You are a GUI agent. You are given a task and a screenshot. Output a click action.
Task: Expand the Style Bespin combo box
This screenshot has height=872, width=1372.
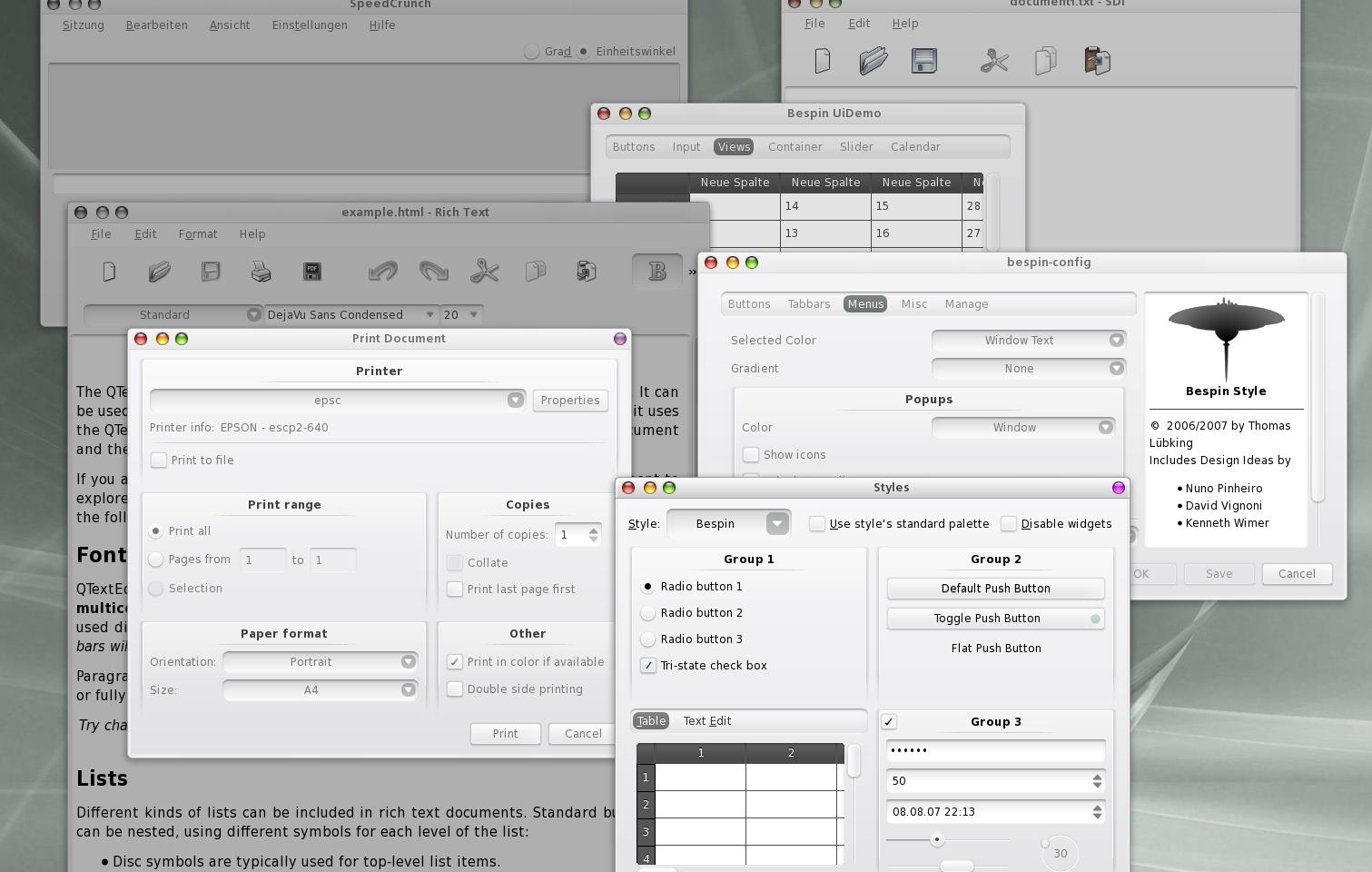pos(729,523)
